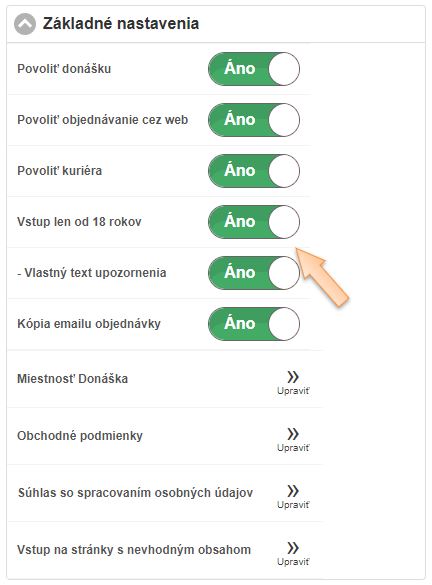Toggle the Vlastný text upozornenia switch
Image resolution: width=432 pixels, height=585 pixels.
[254, 273]
